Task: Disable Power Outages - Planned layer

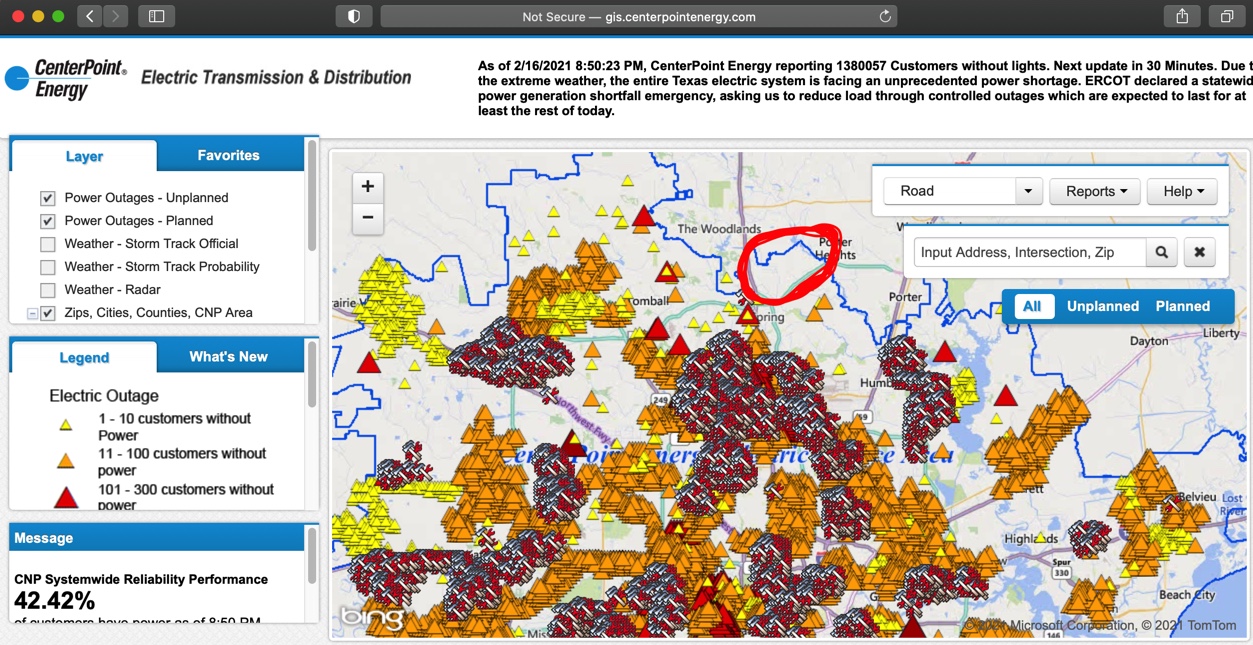Action: [x=47, y=221]
